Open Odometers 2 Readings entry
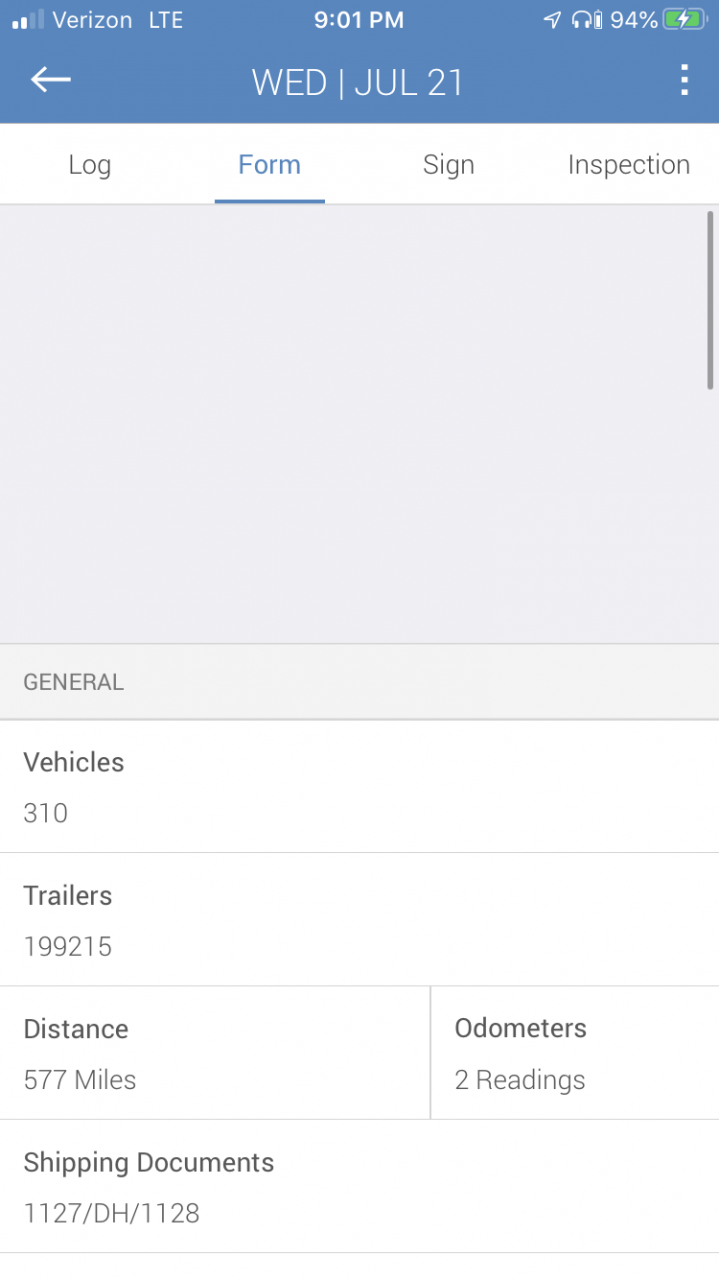Screen dimensions: 719x1280 (575, 1053)
